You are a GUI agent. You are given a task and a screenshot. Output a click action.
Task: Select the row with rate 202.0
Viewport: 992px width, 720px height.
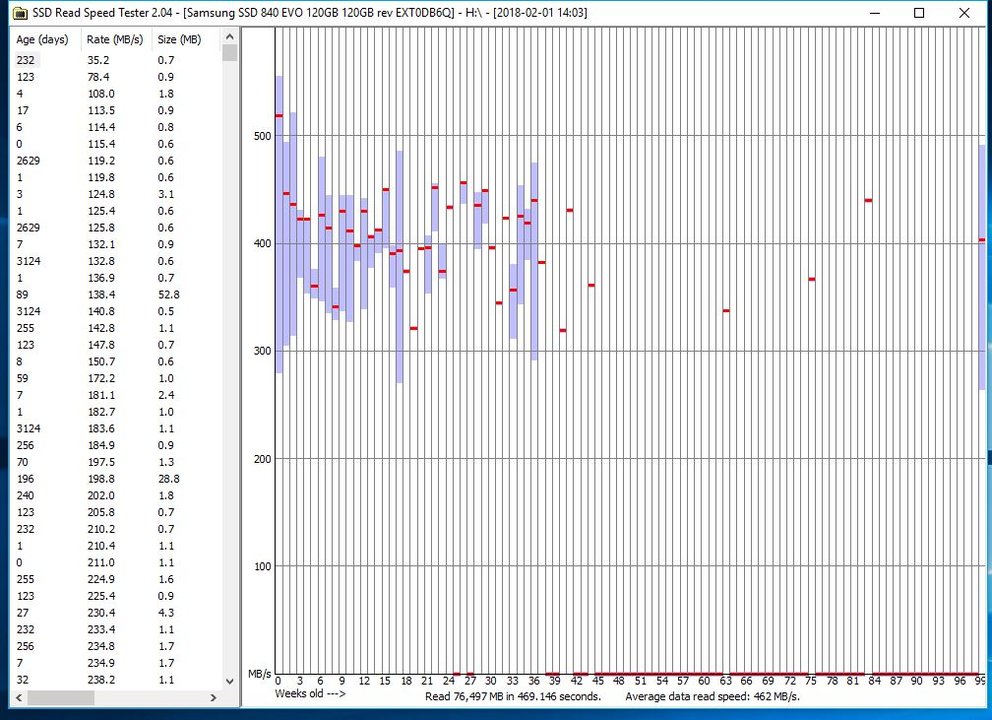click(117, 496)
